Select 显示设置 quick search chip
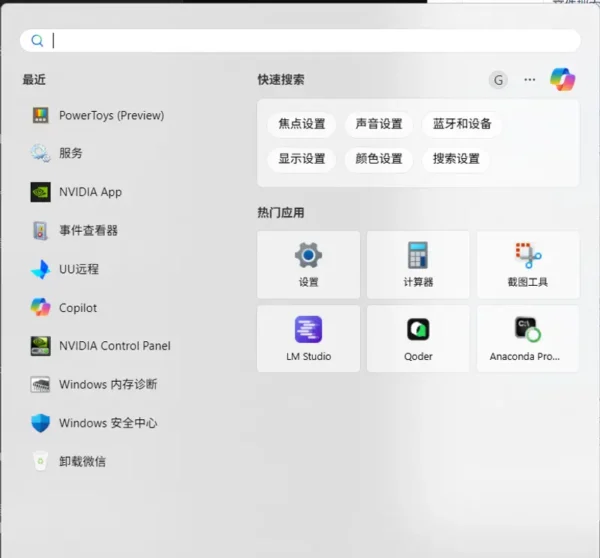This screenshot has height=558, width=600. [302, 159]
